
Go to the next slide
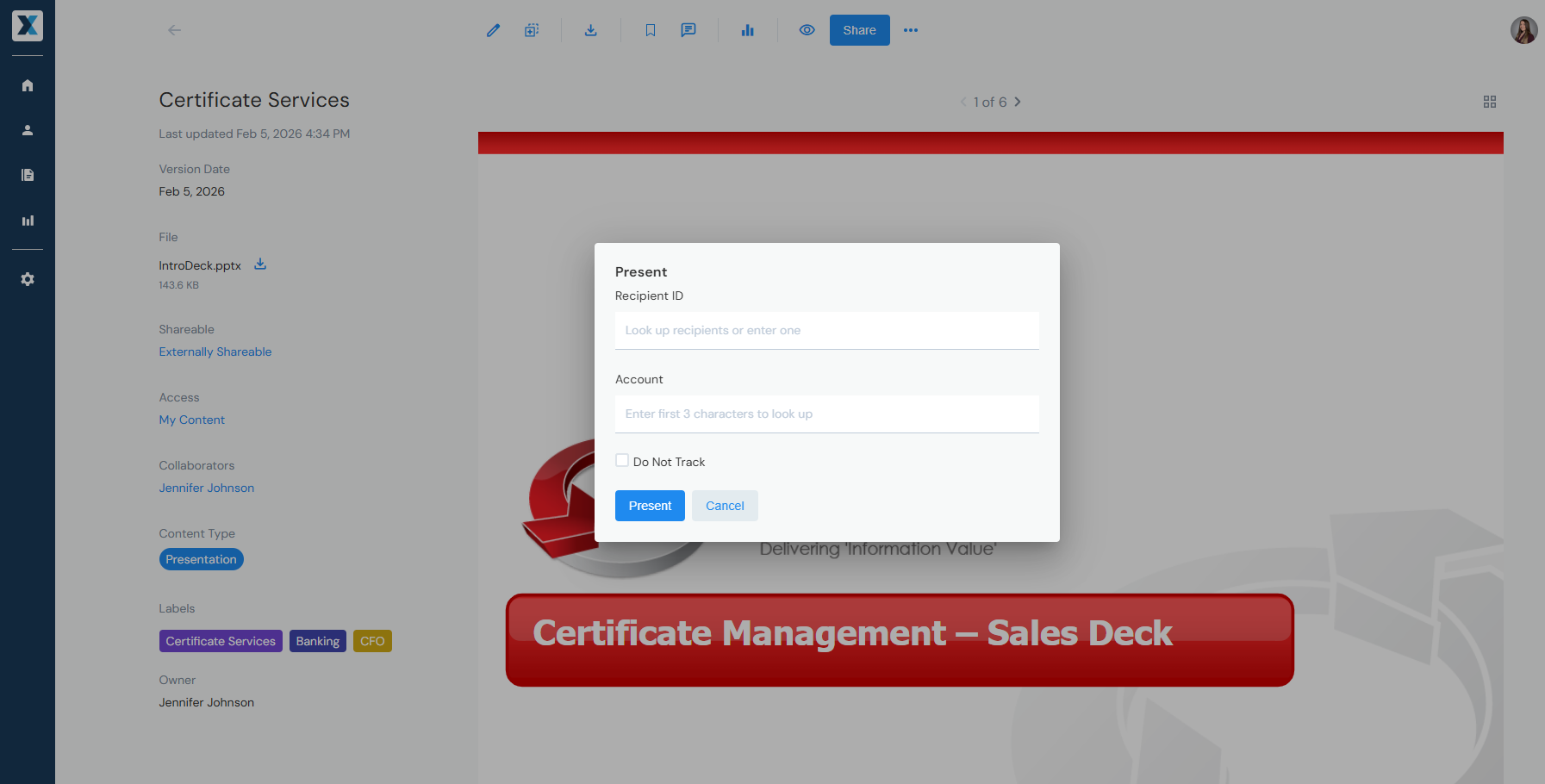coord(1018,102)
